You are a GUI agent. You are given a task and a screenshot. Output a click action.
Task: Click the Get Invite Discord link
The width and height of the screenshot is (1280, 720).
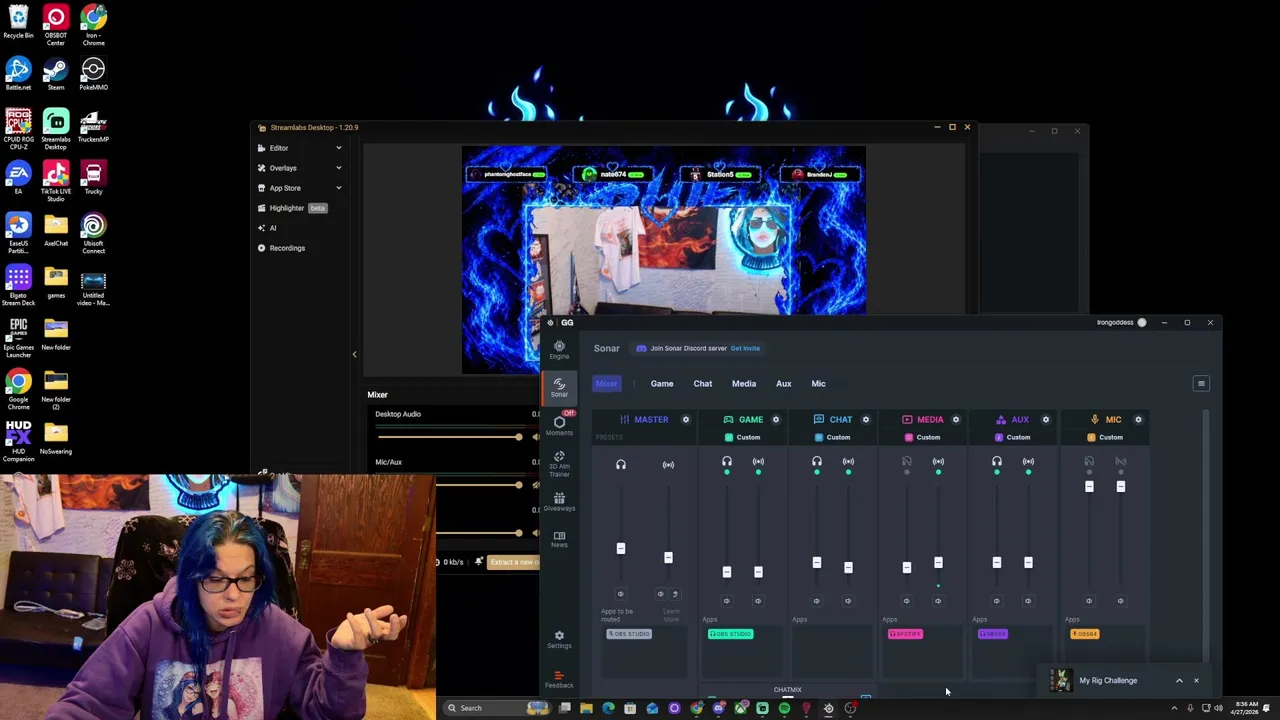[745, 348]
